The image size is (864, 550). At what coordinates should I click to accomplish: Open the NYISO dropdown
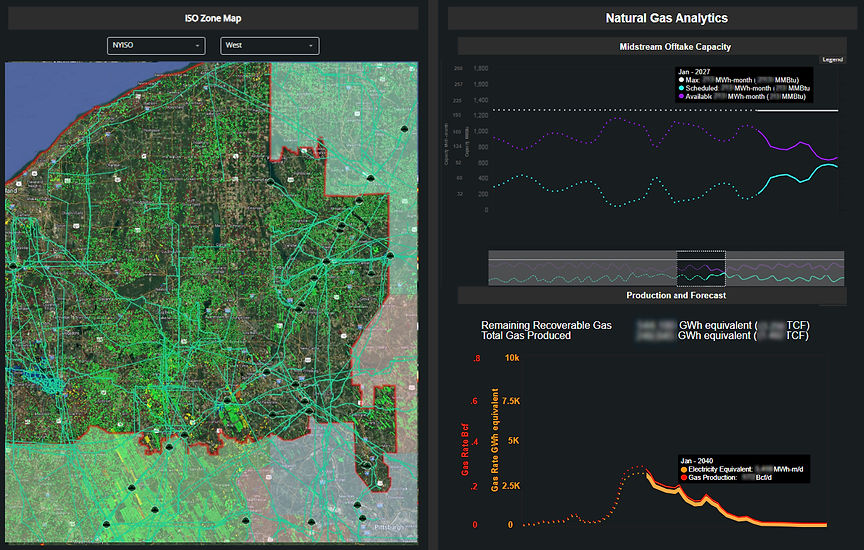click(156, 46)
